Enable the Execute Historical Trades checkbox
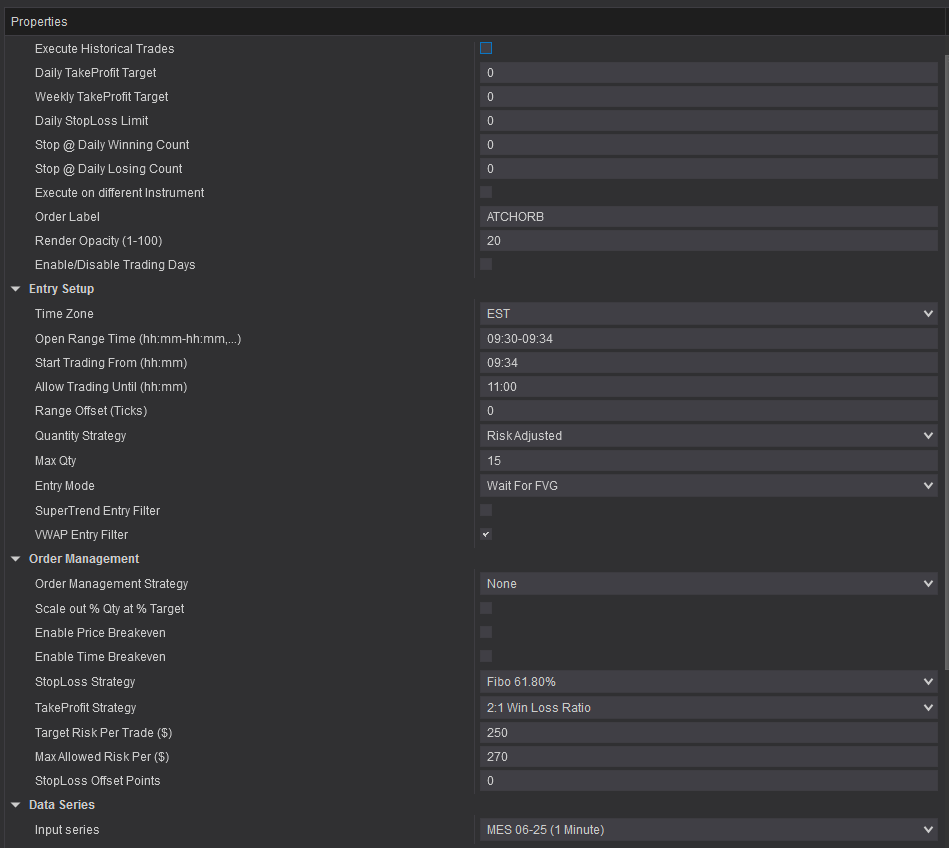The height and width of the screenshot is (848, 949). coord(485,48)
